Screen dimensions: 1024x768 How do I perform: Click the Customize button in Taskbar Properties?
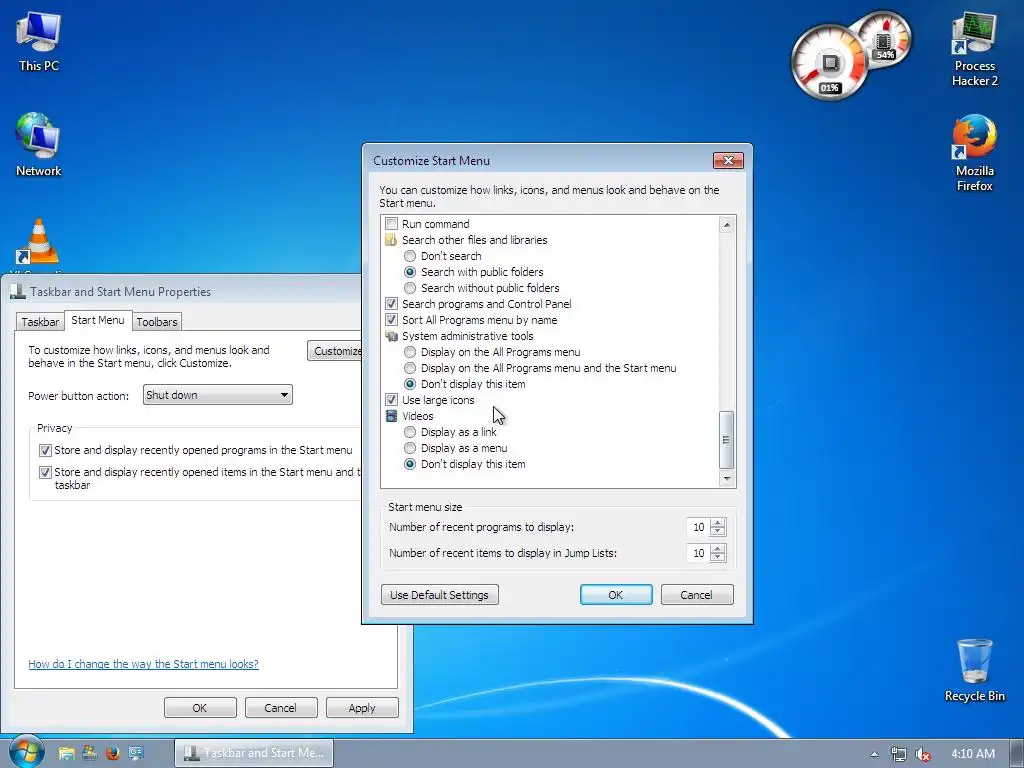(x=334, y=351)
